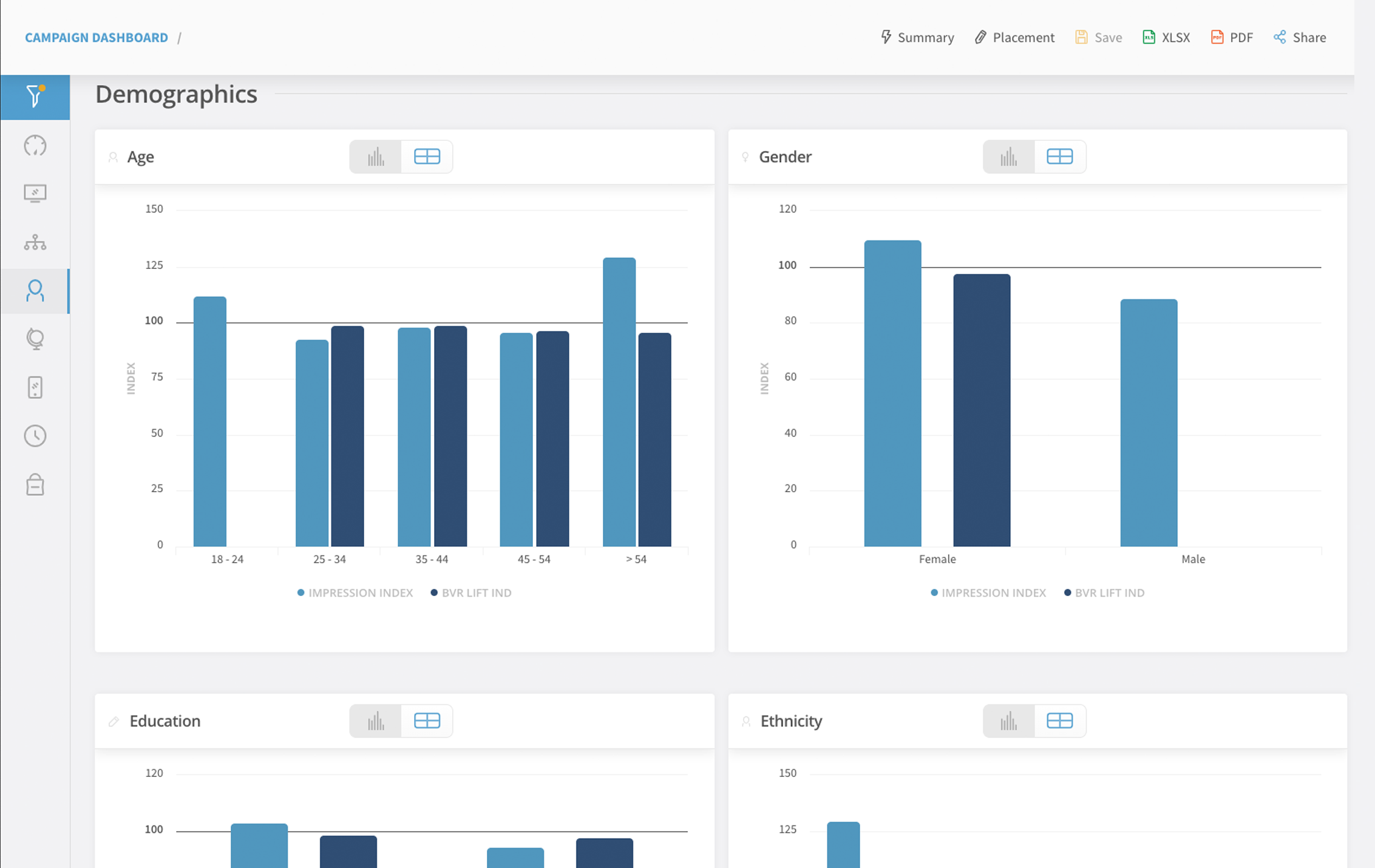Switch Education panel to bar chart view

coord(376,721)
